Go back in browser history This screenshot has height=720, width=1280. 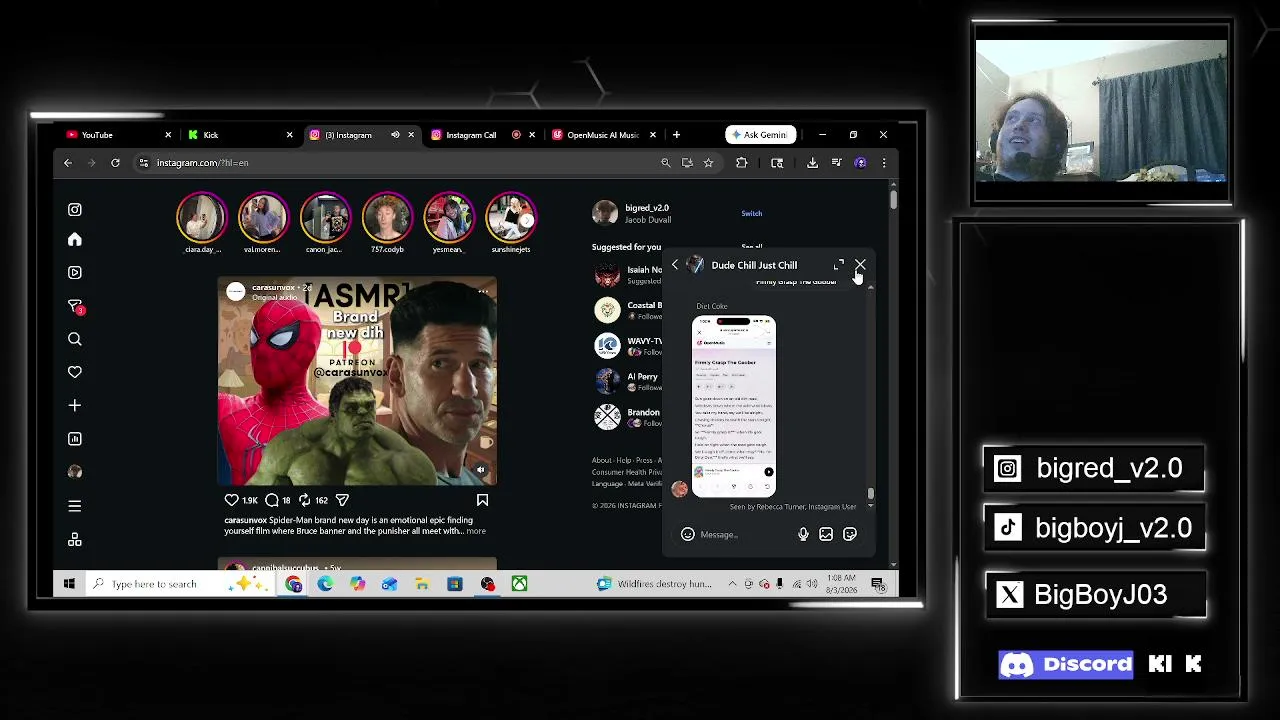coord(68,163)
